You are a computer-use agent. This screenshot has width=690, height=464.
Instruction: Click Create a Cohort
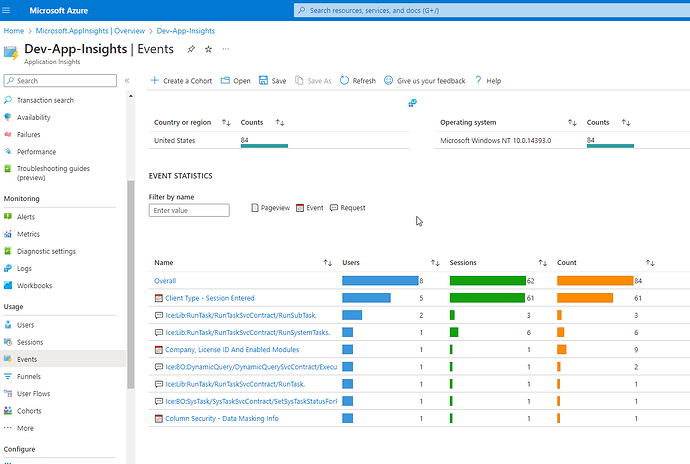pos(181,81)
